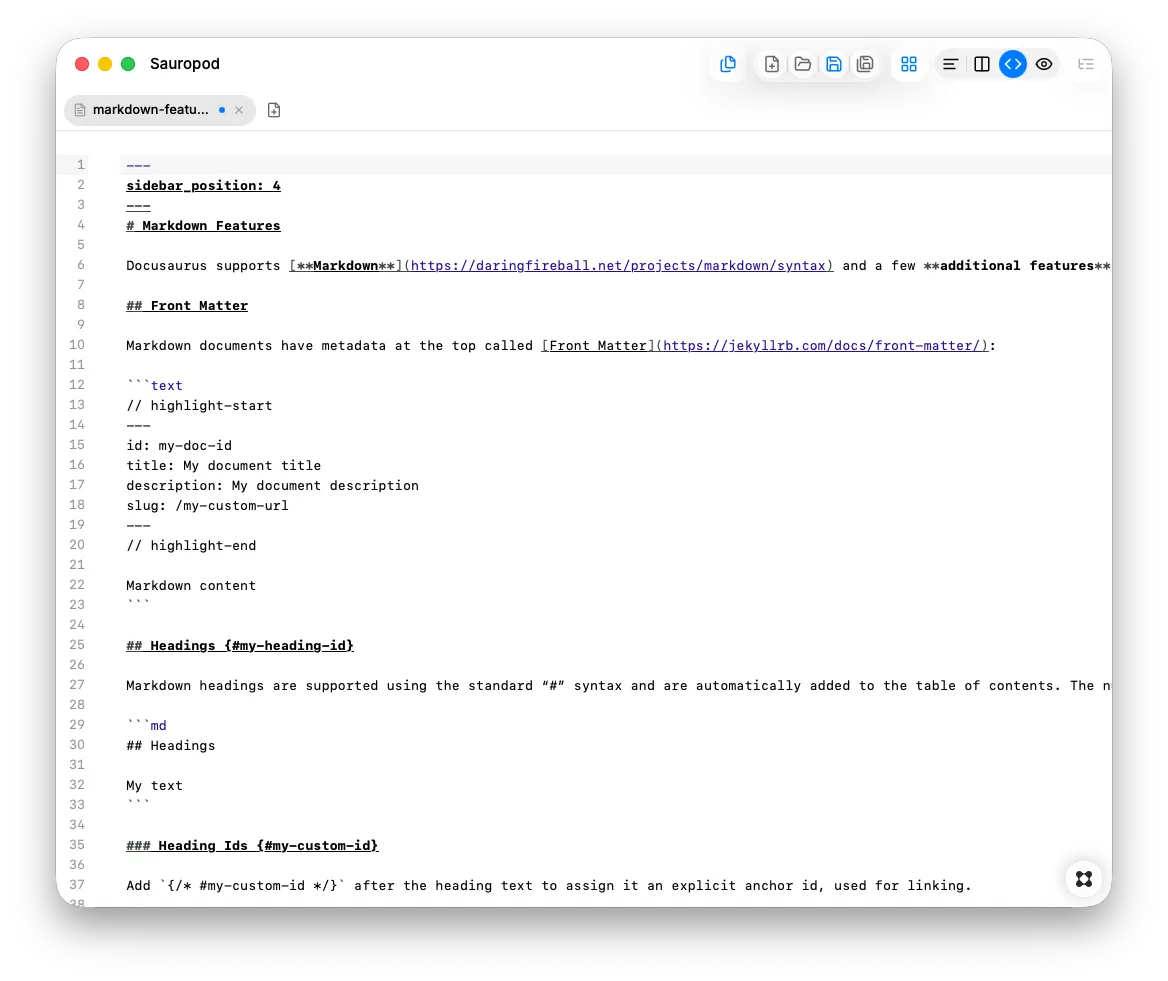
Task: Click the save all icon
Action: click(x=865, y=64)
